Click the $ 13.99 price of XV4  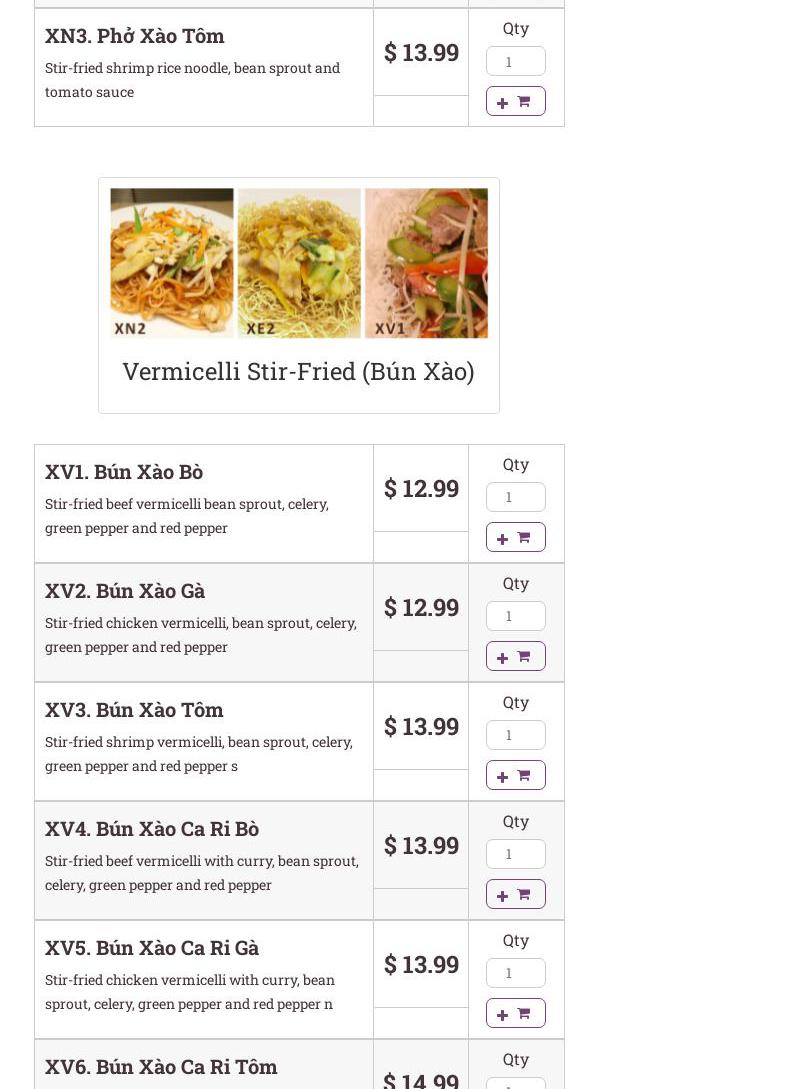pos(421,846)
